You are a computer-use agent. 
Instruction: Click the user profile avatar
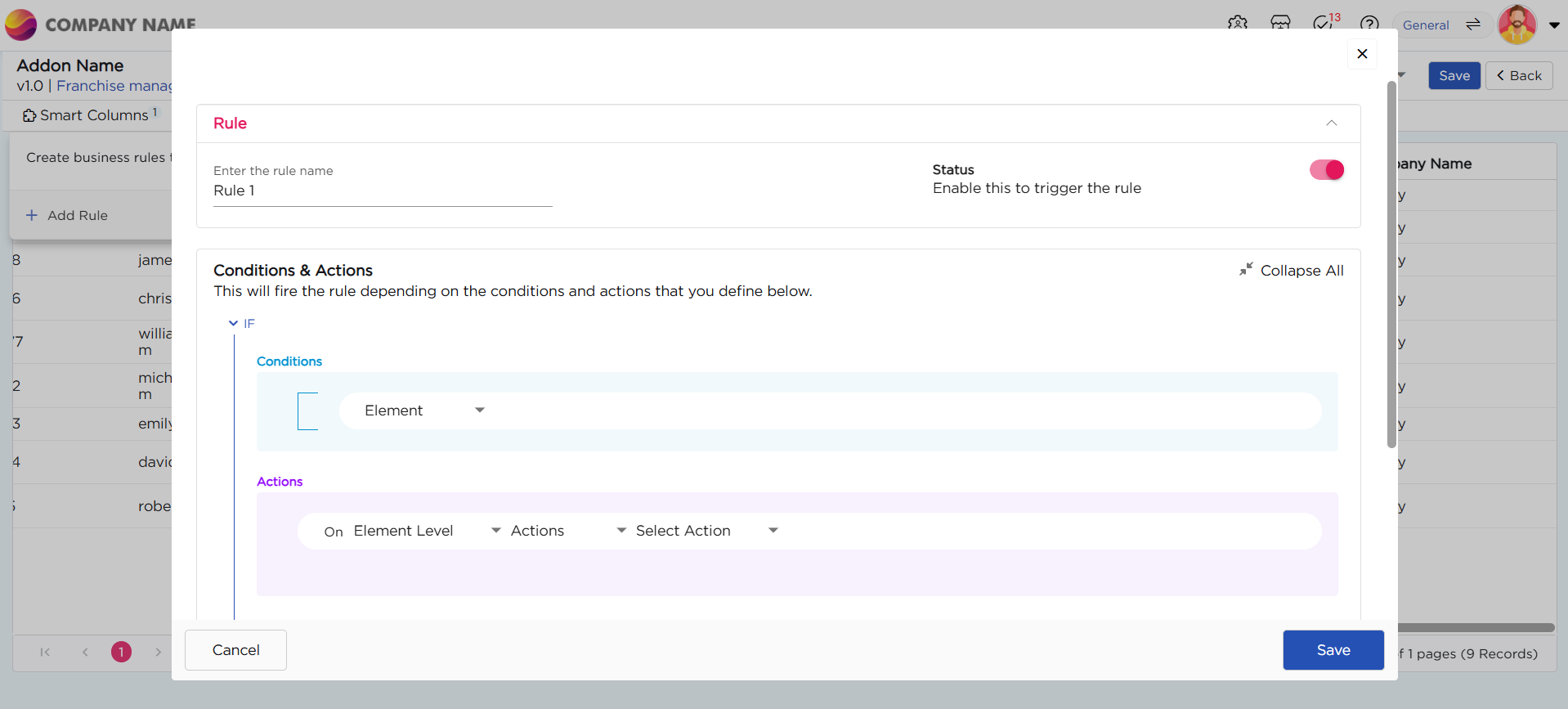1516,25
